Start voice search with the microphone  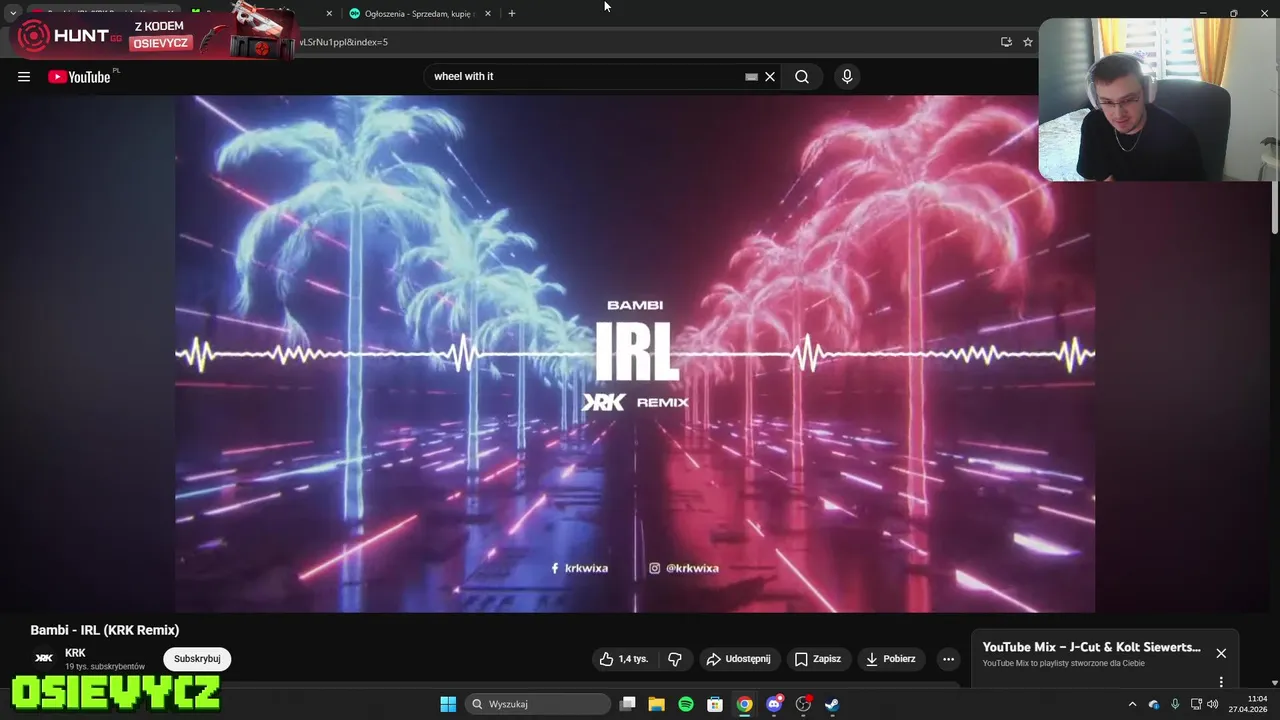coord(847,77)
